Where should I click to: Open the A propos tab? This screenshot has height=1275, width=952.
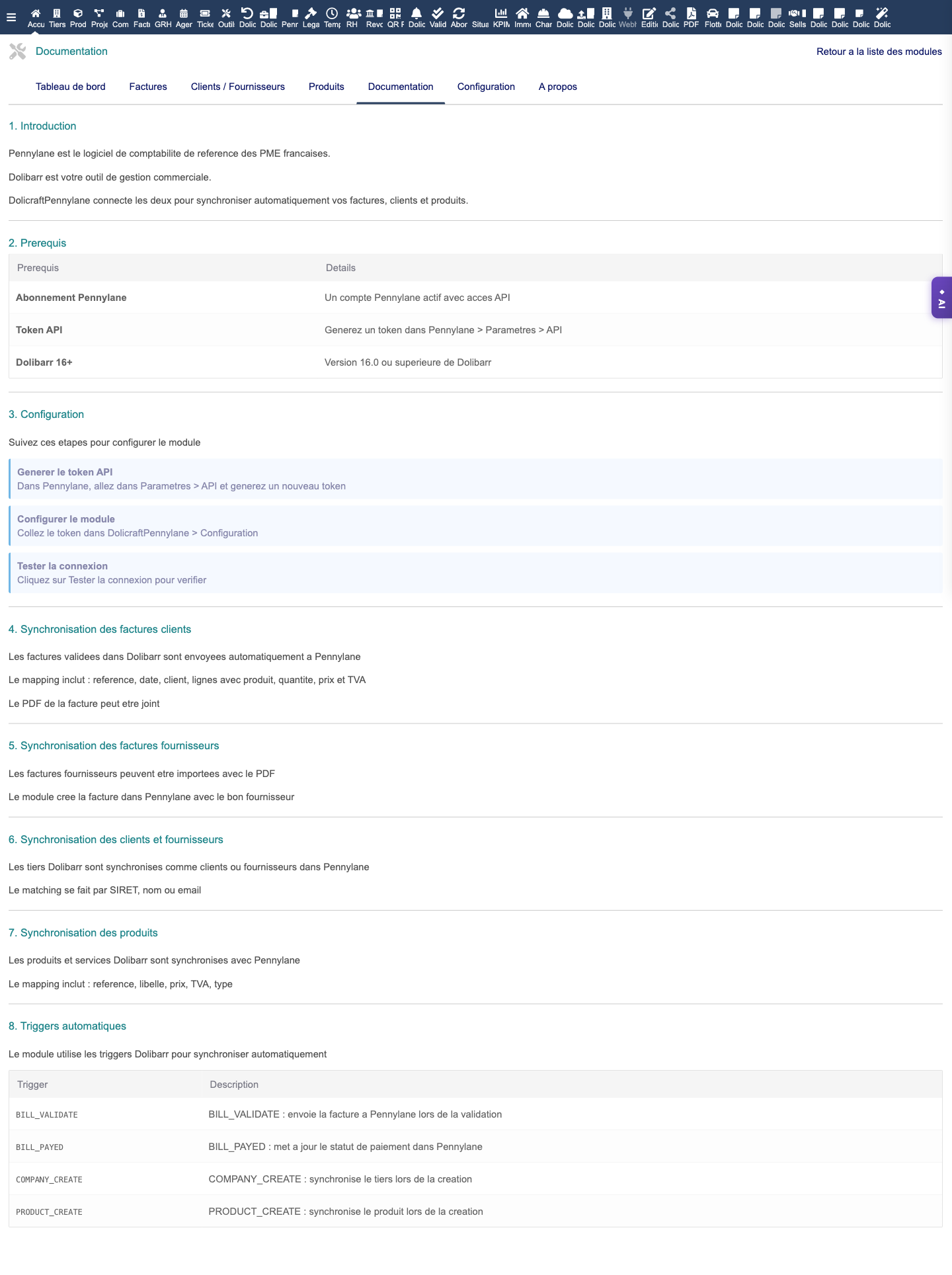coord(558,87)
